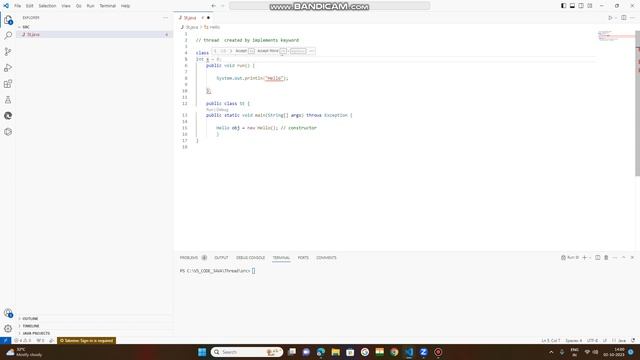Open the Explorer view in activity bar
The height and width of the screenshot is (360, 640).
click(8, 20)
